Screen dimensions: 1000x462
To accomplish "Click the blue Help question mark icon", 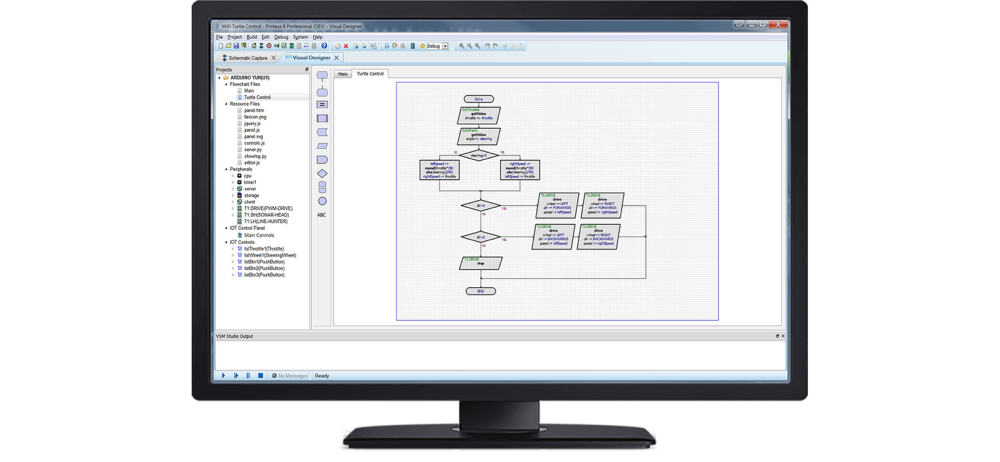I will (x=324, y=46).
